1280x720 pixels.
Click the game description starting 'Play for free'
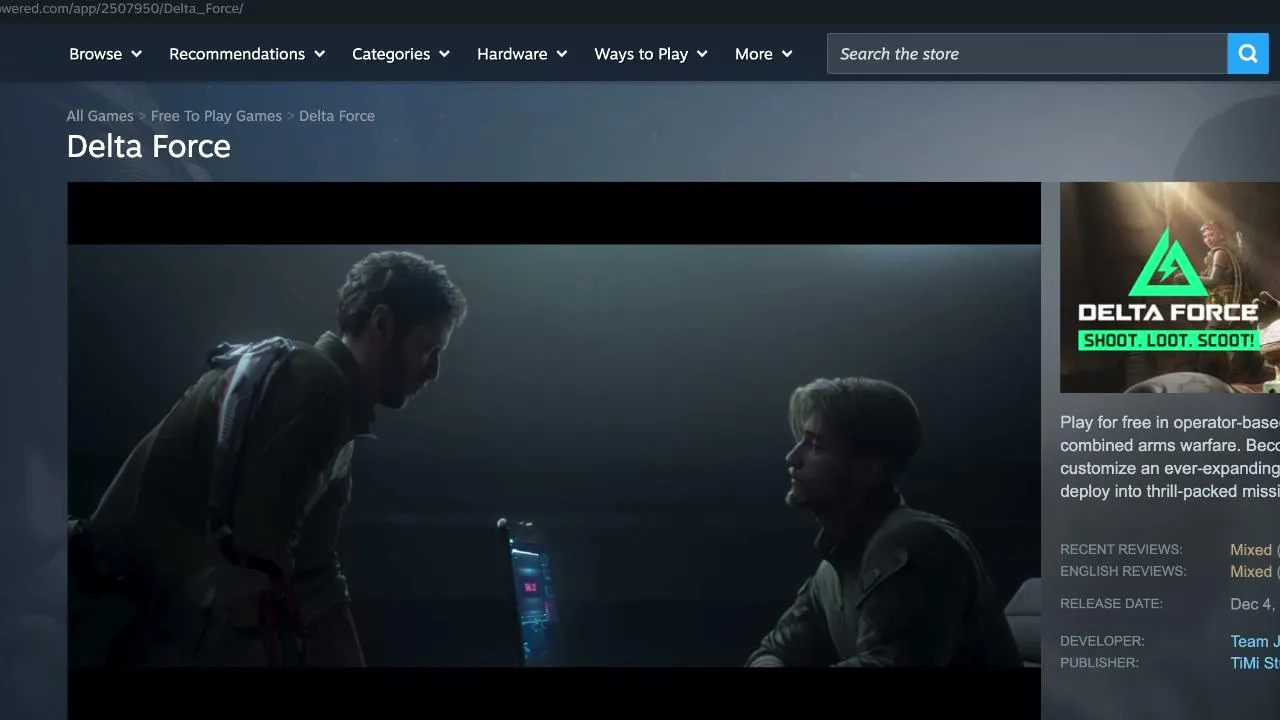1170,457
